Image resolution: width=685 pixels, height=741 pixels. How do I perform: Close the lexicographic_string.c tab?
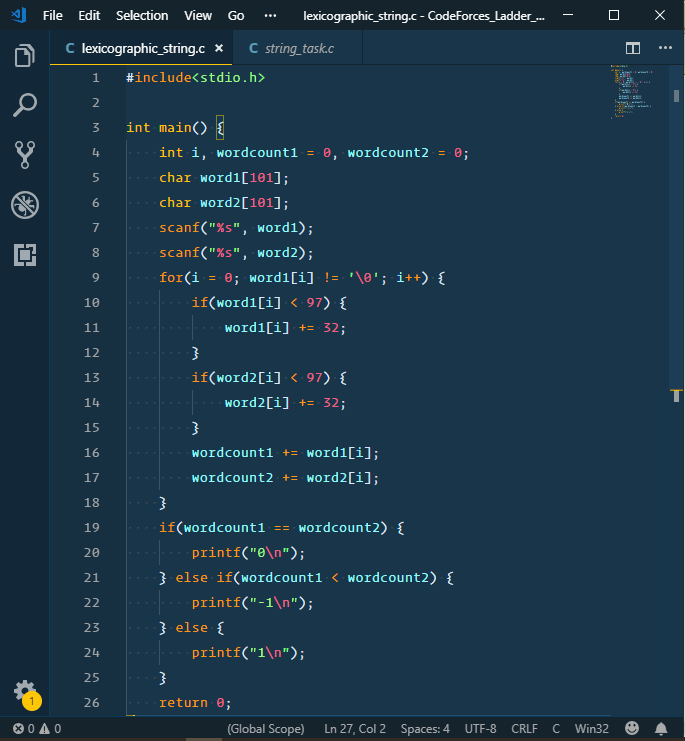219,48
